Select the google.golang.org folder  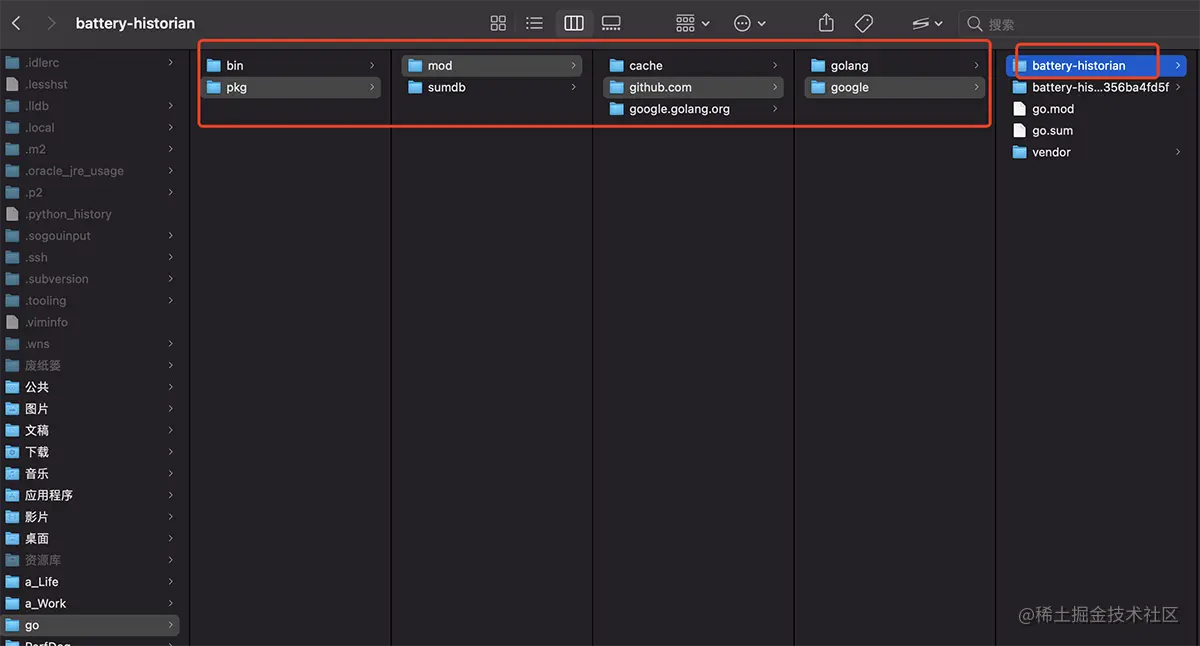693,110
